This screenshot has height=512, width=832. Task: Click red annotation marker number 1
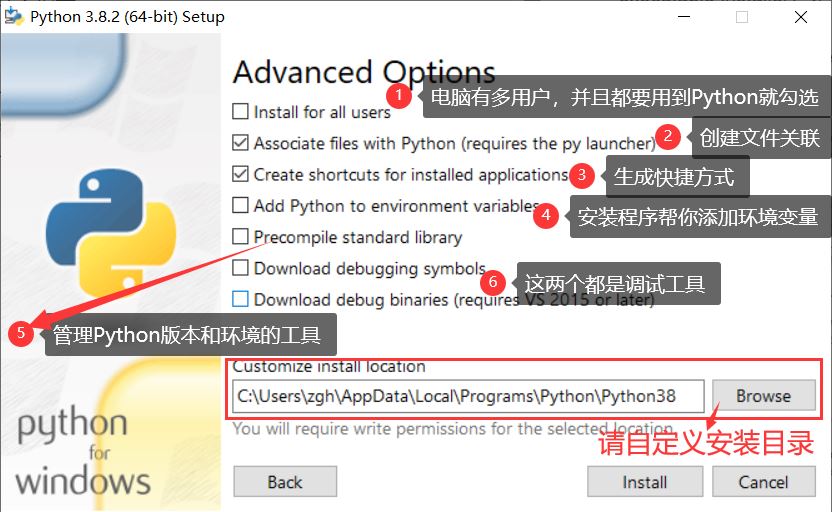[398, 96]
